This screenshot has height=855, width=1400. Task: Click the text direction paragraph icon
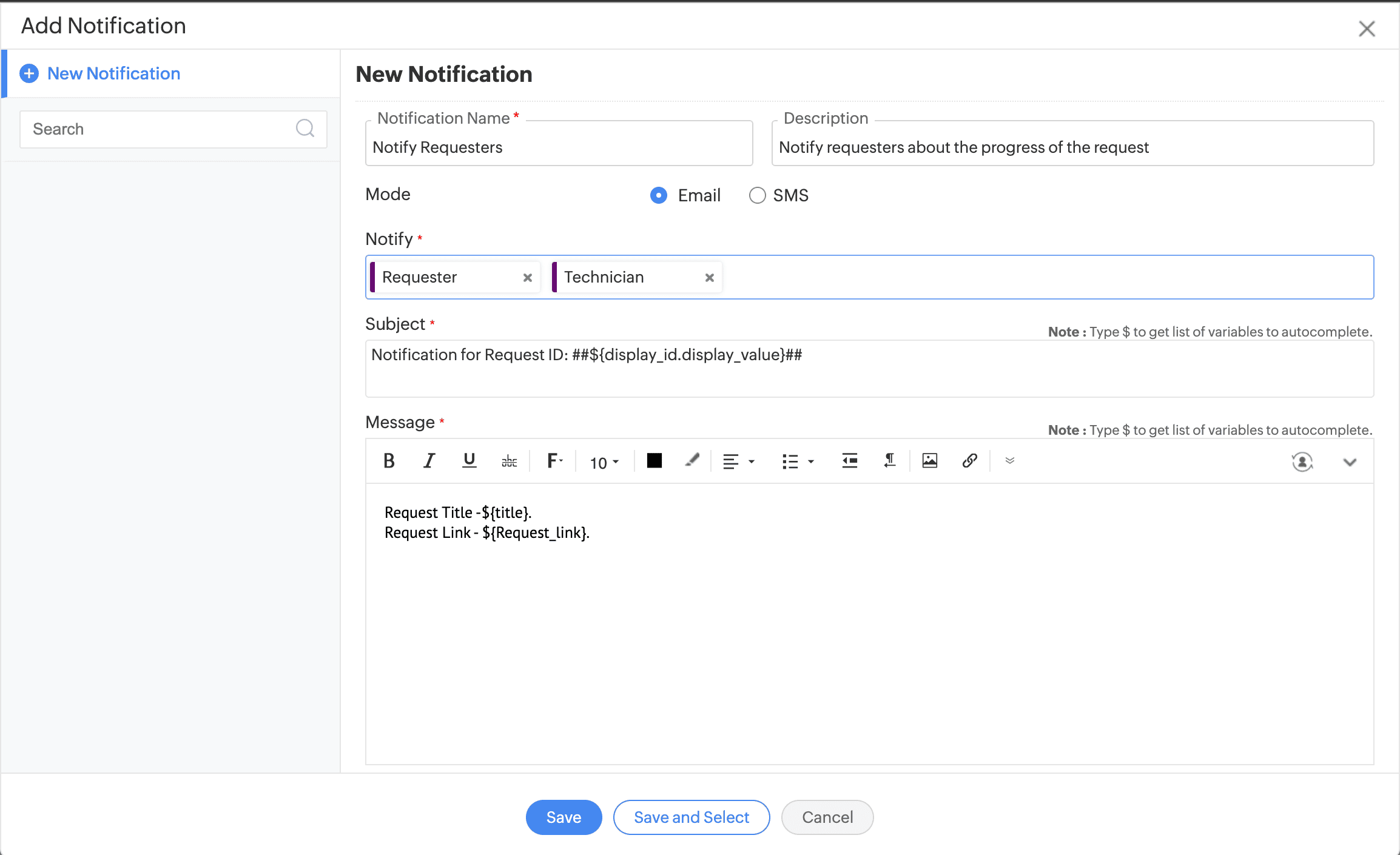pyautogui.click(x=889, y=461)
